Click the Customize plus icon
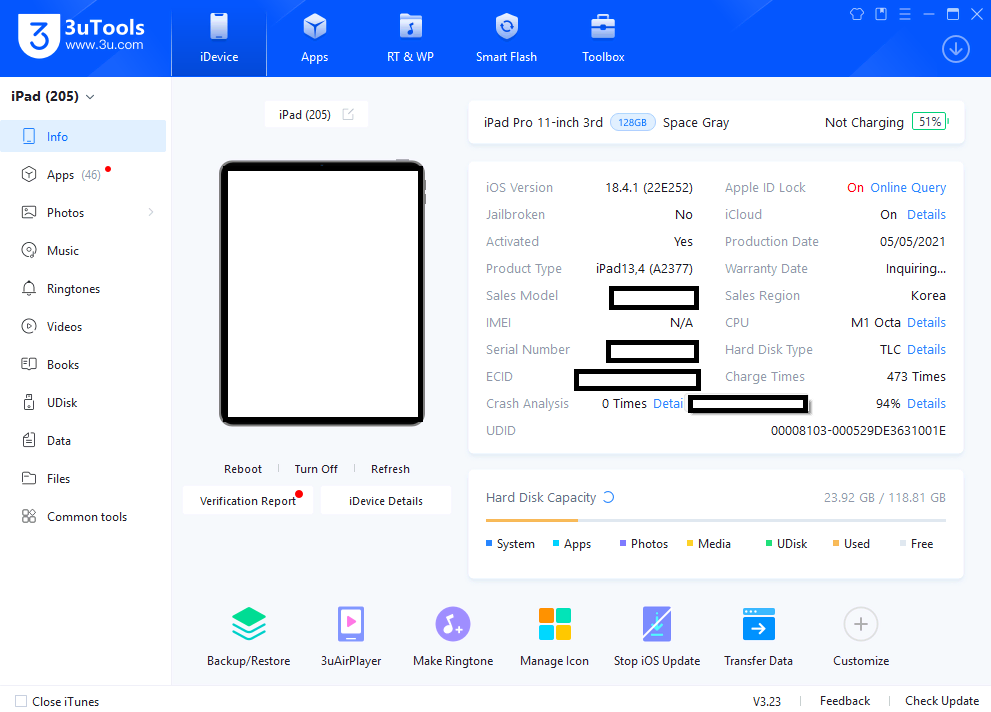This screenshot has width=991, height=712. point(861,624)
